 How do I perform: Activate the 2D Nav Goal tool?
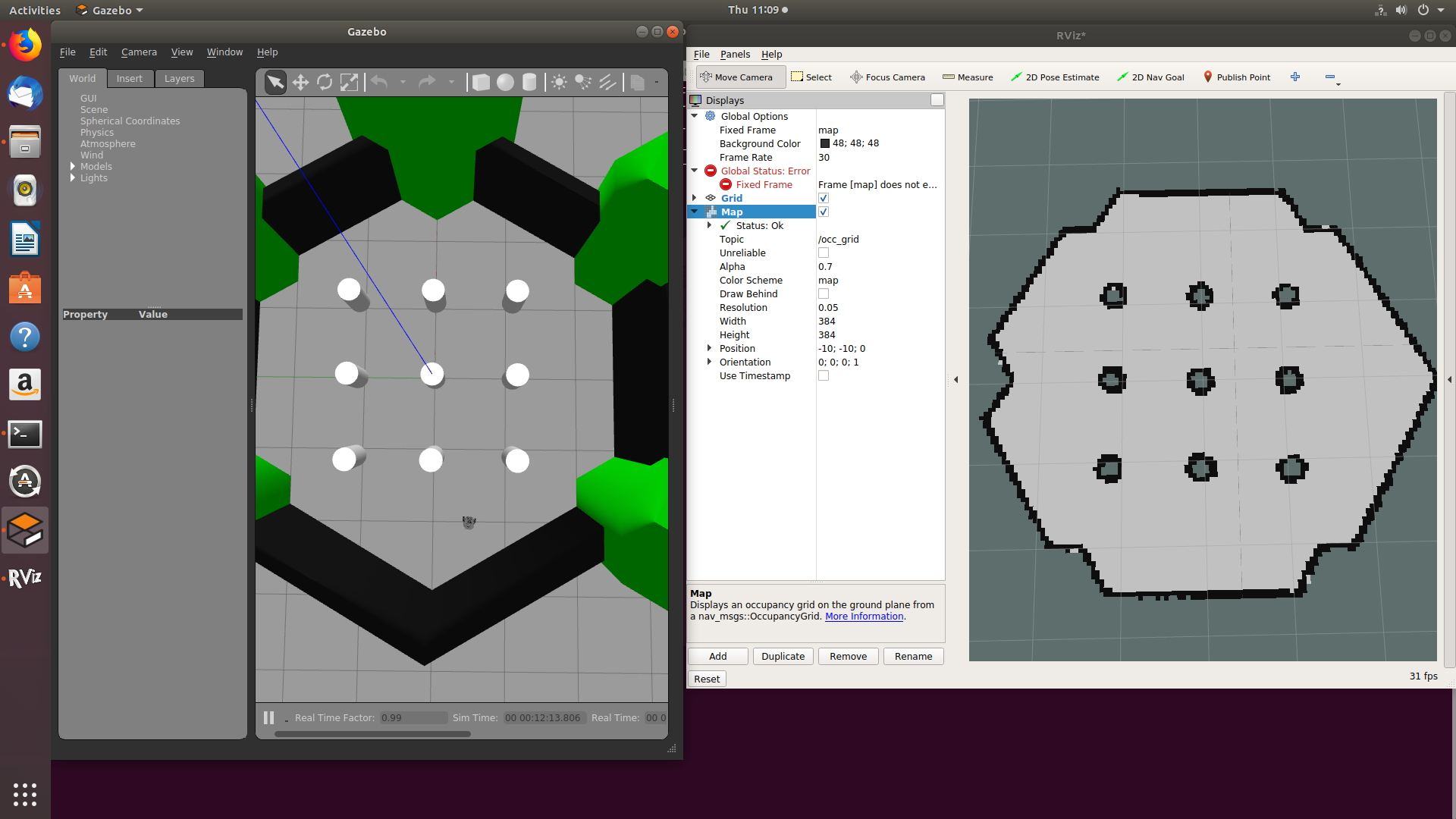pyautogui.click(x=1150, y=77)
